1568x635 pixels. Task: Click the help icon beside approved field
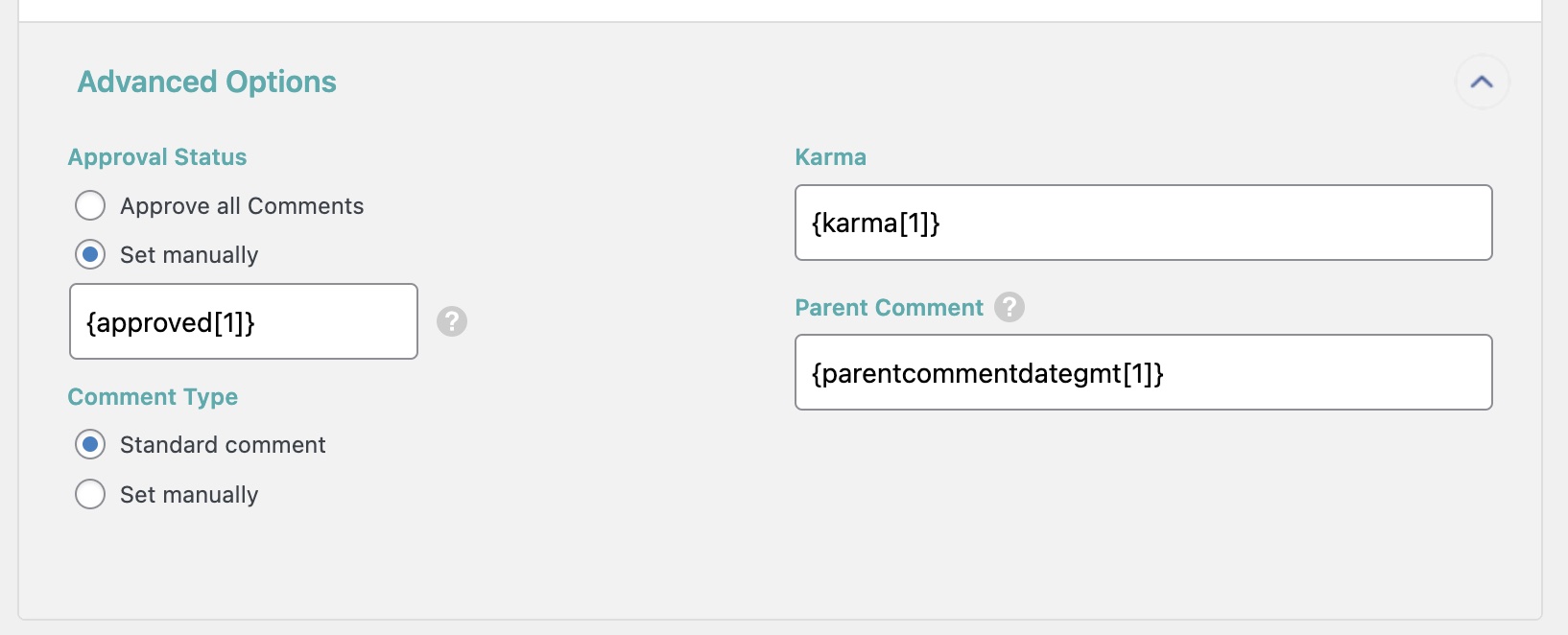pos(452,321)
